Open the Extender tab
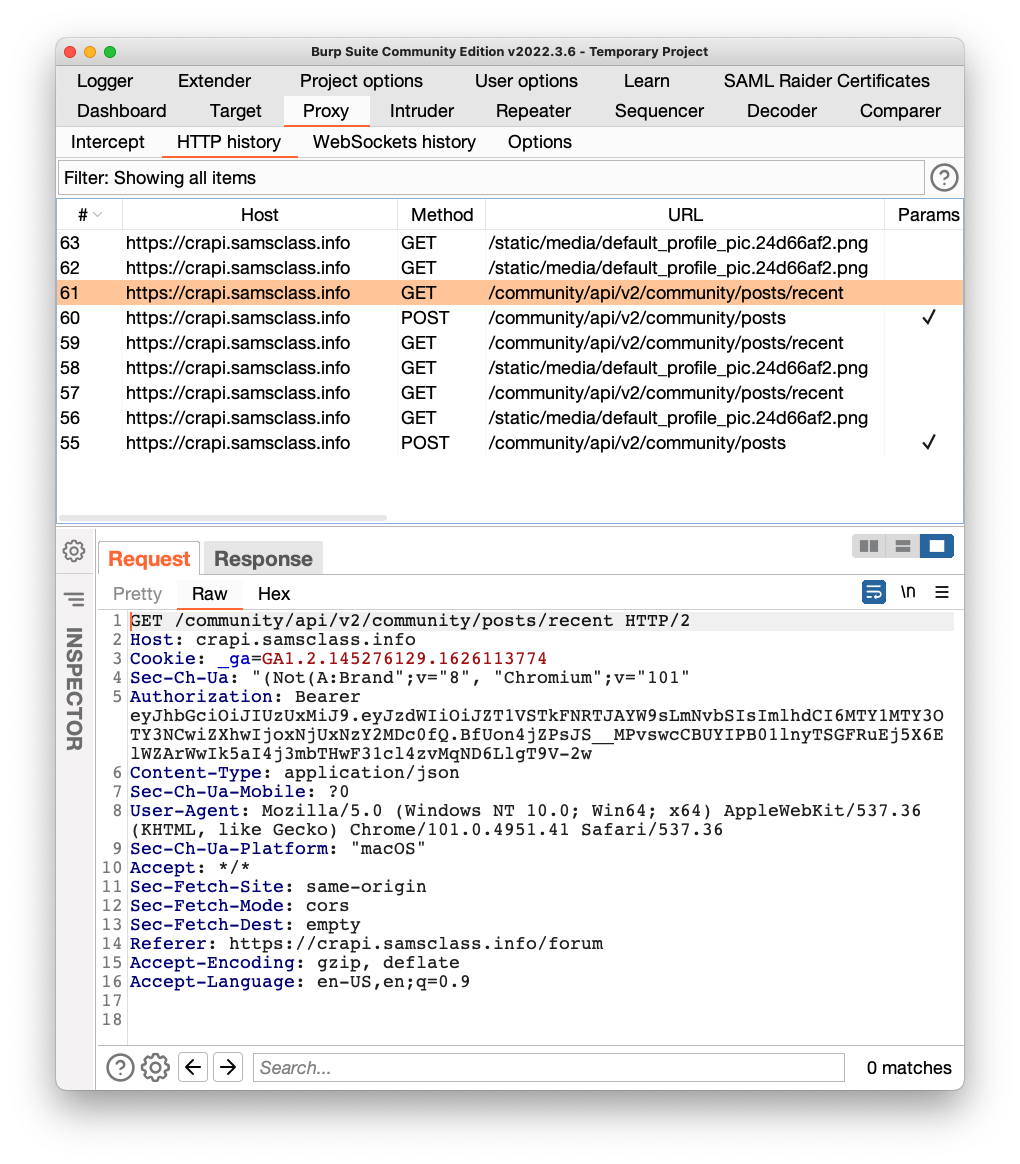 pyautogui.click(x=214, y=81)
